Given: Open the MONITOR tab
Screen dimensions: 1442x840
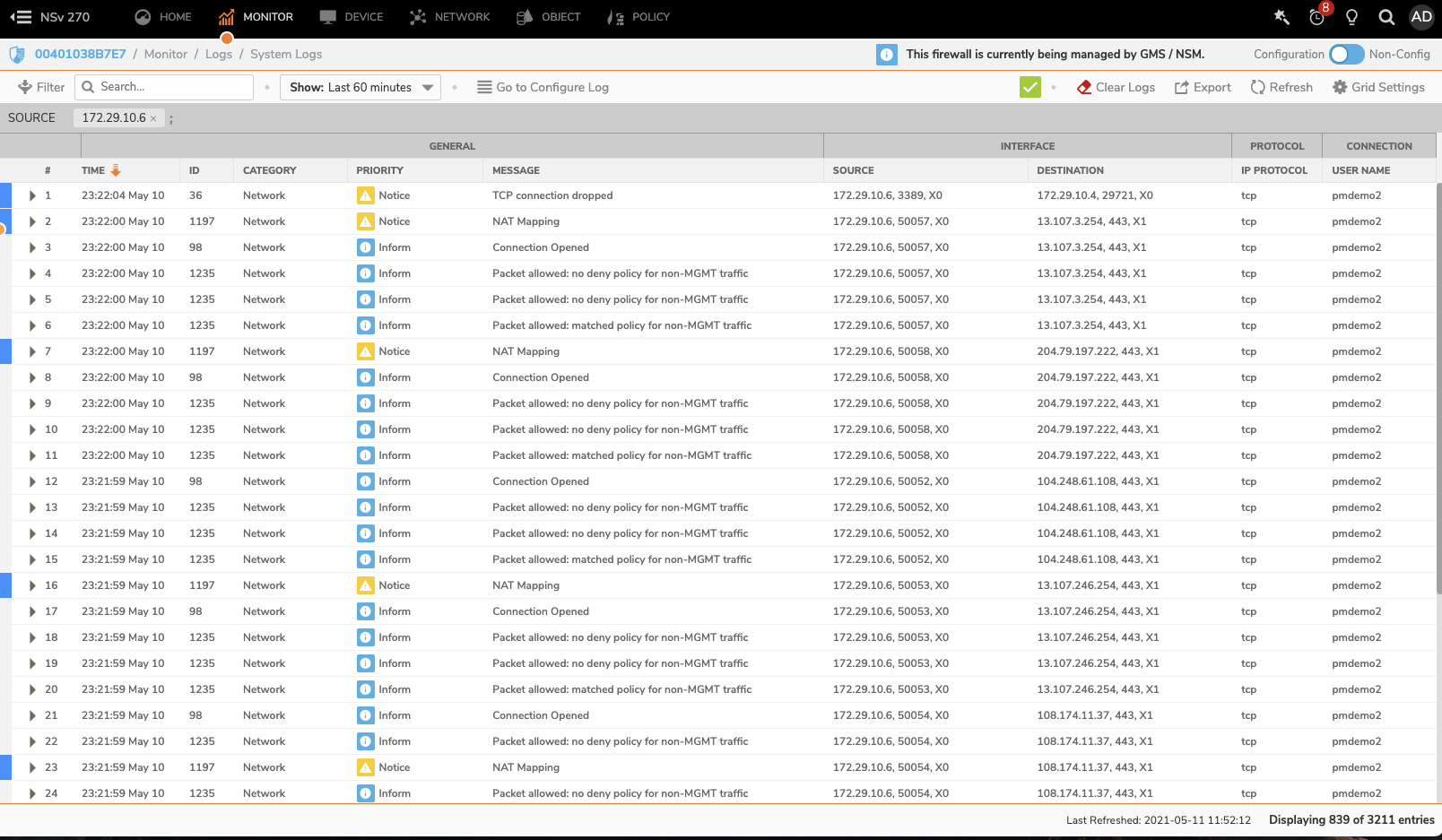Looking at the screenshot, I should click(256, 17).
